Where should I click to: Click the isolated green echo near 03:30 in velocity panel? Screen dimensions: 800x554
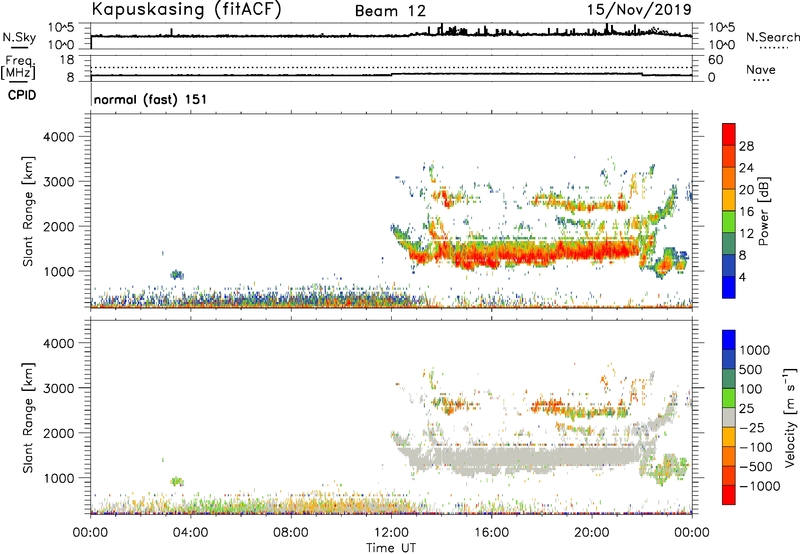(177, 481)
